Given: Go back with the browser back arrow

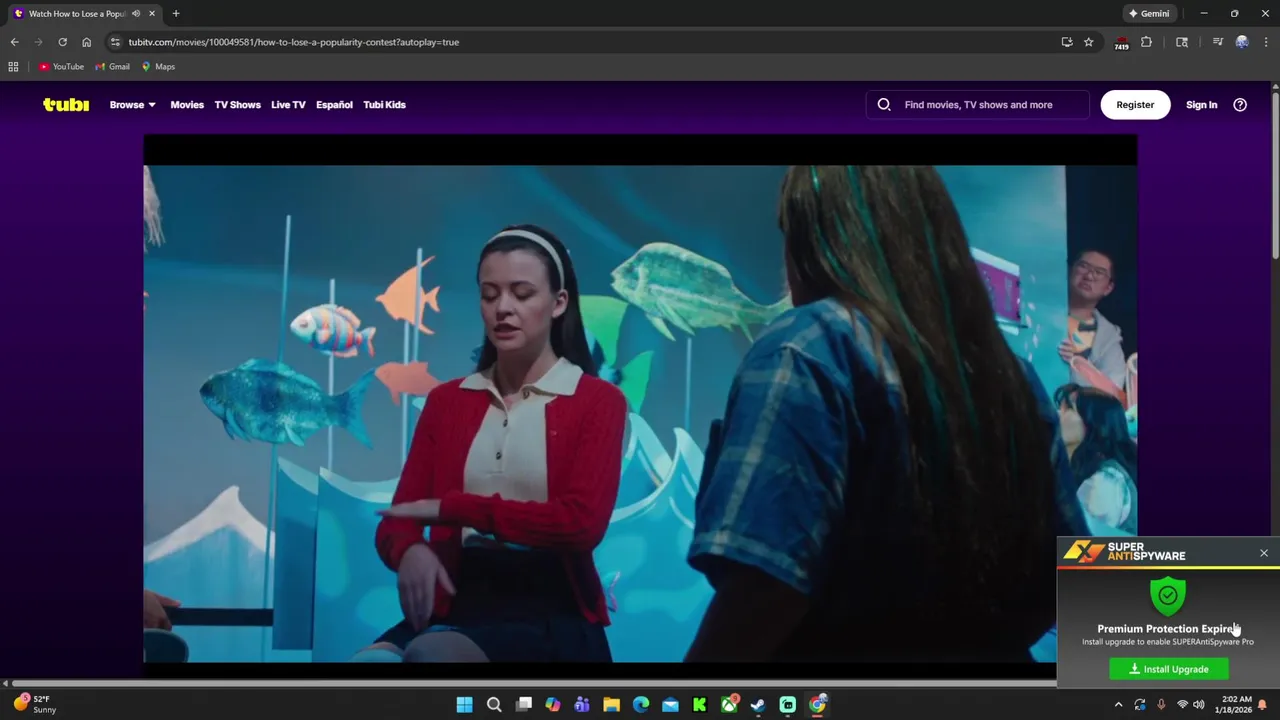Looking at the screenshot, I should click(x=14, y=42).
